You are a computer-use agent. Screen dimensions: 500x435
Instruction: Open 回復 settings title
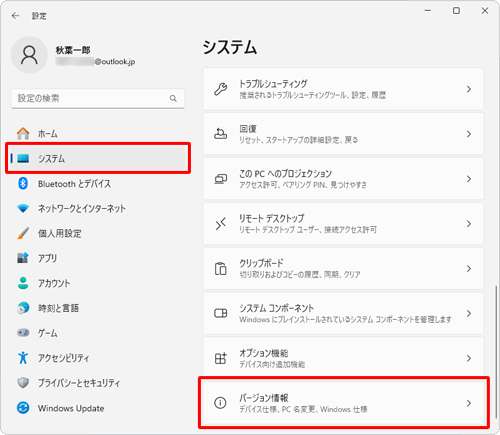click(x=248, y=129)
